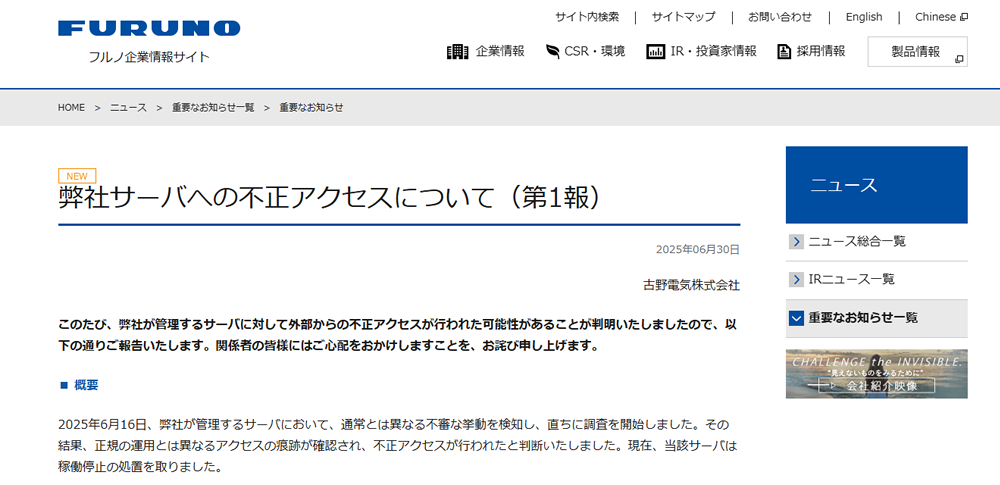Click down-chevron icon beside 重要なお知らせ一覧
This screenshot has width=1000, height=485.
(796, 318)
